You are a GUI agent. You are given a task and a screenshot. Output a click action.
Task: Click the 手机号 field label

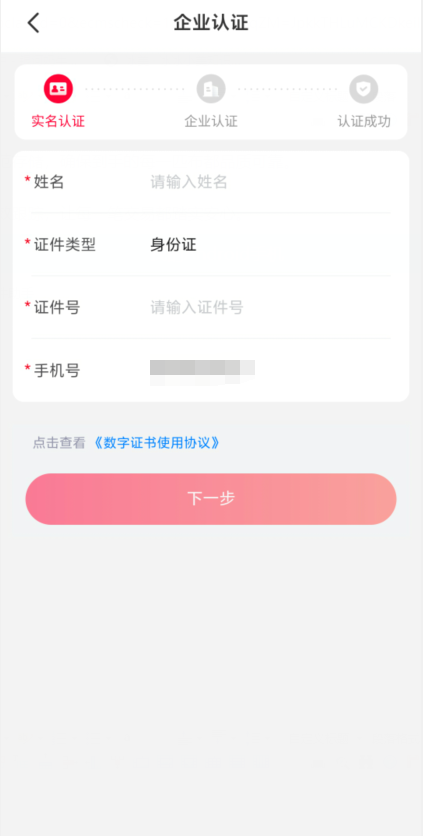(x=57, y=371)
